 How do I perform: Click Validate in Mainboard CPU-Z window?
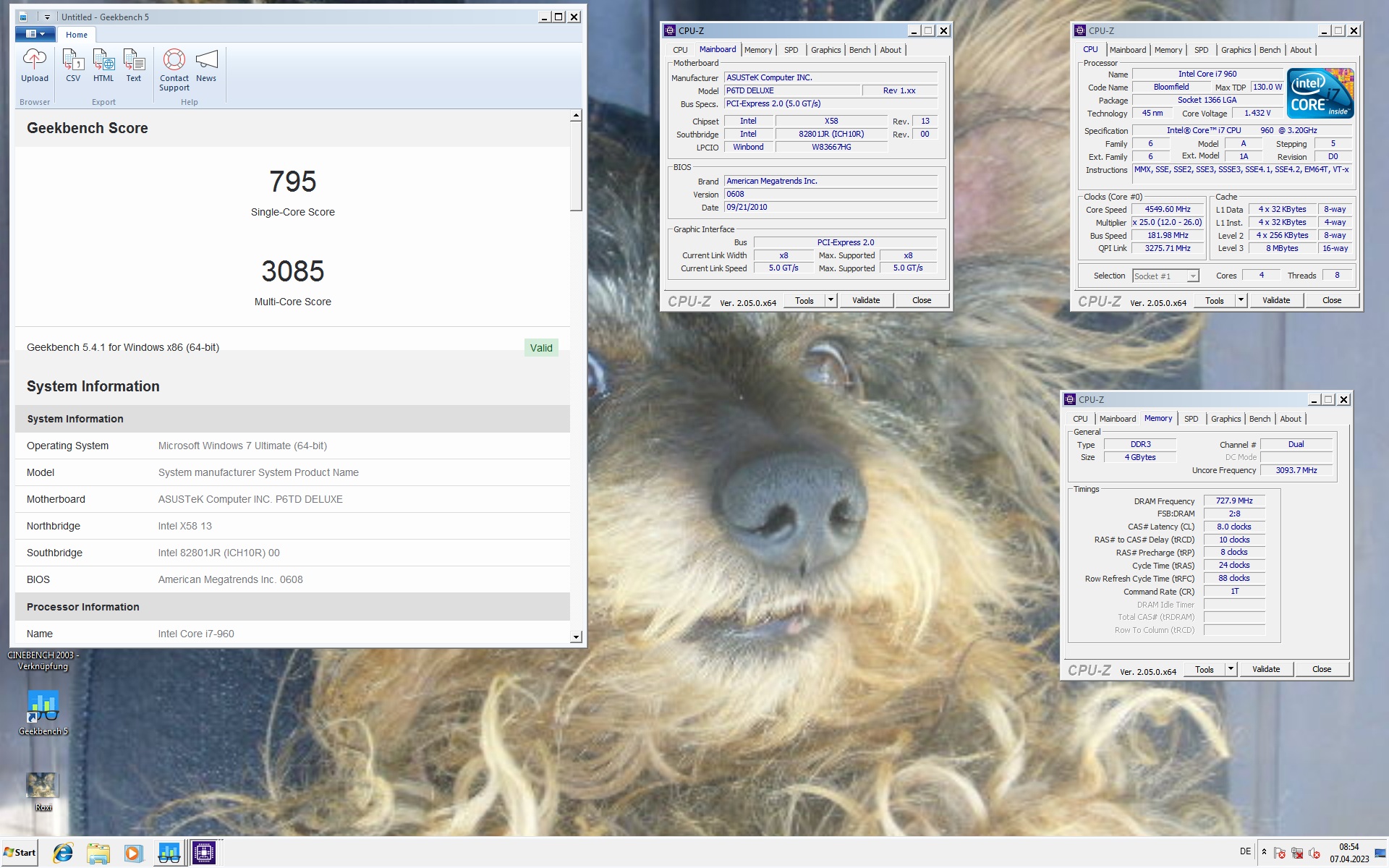pos(866,300)
